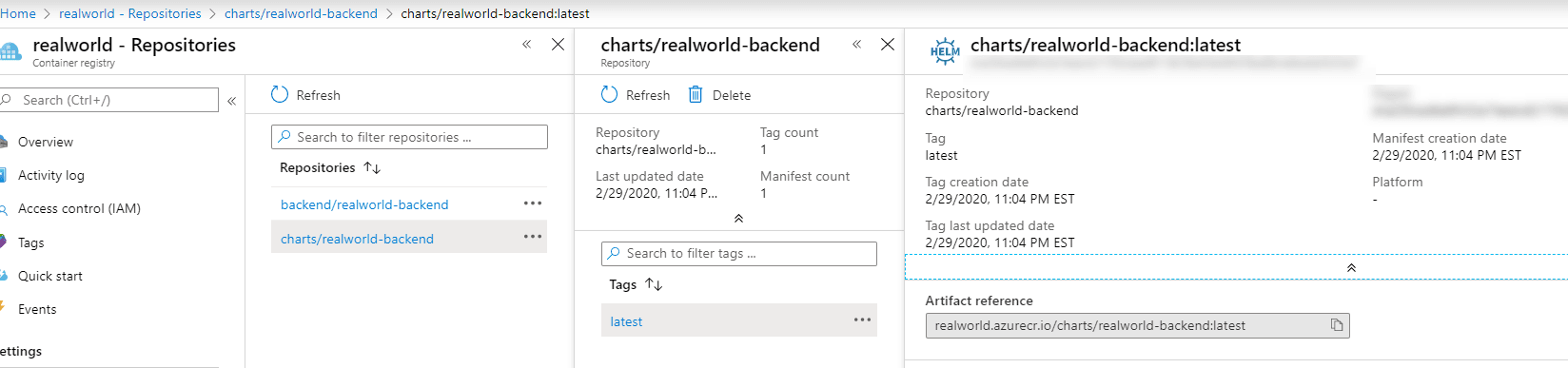1568x368 pixels.
Task: Sort the Repositories column with the arrows
Action: (372, 167)
